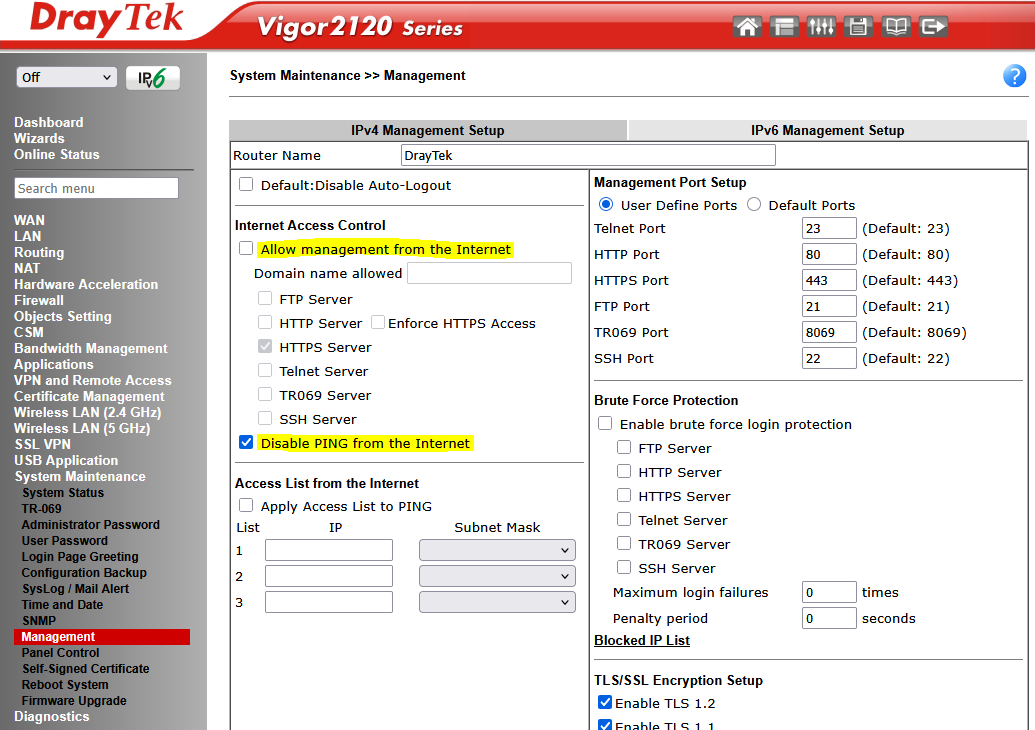
Task: Click the floppy disk save icon
Action: click(x=858, y=26)
